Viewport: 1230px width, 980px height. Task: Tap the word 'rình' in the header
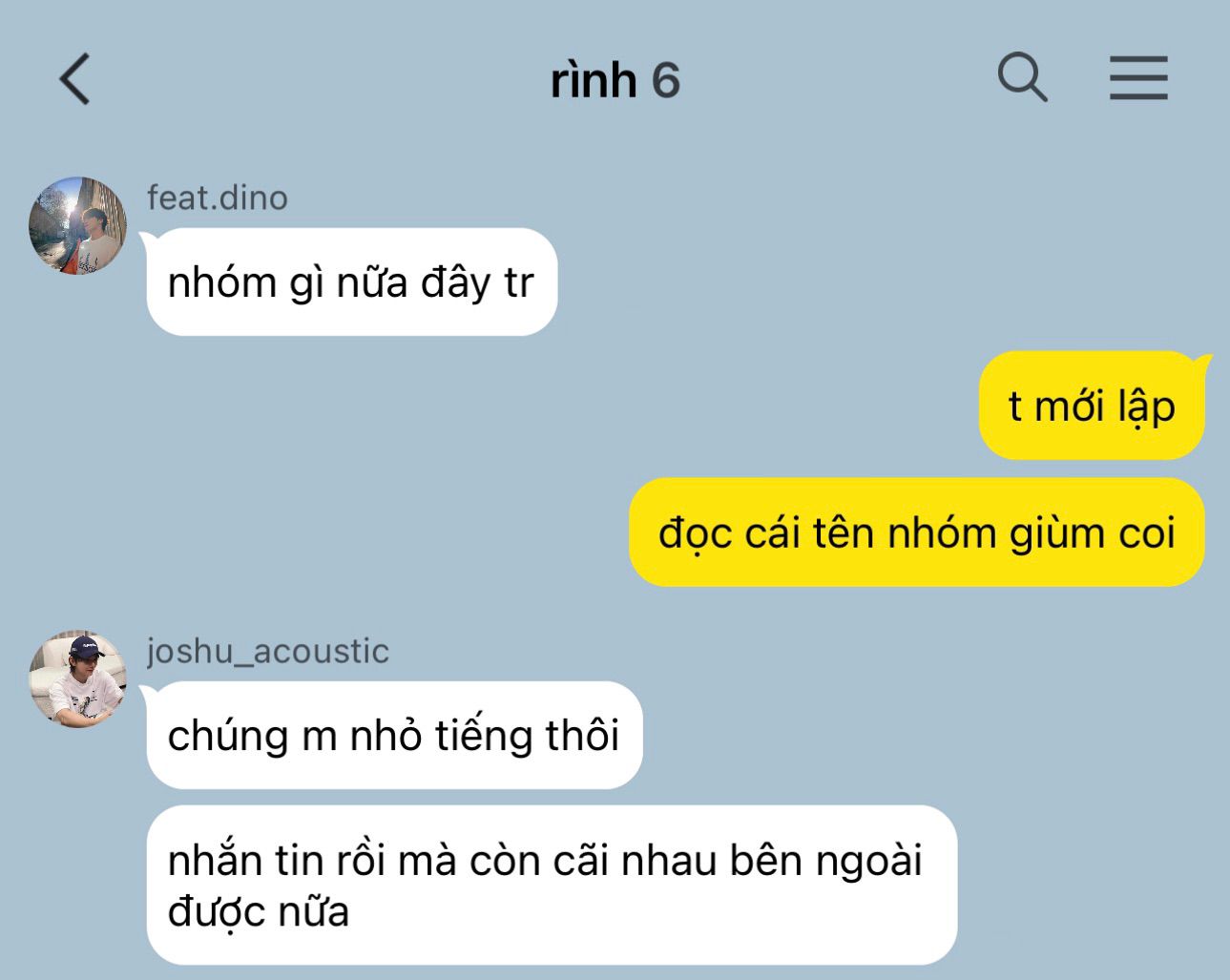(593, 80)
